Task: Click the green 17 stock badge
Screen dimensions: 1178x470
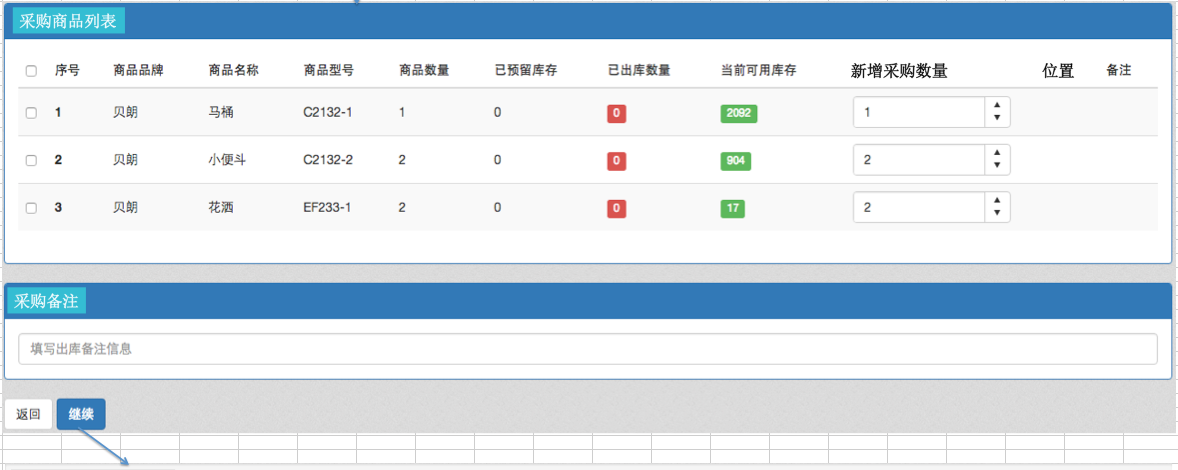Action: click(732, 208)
